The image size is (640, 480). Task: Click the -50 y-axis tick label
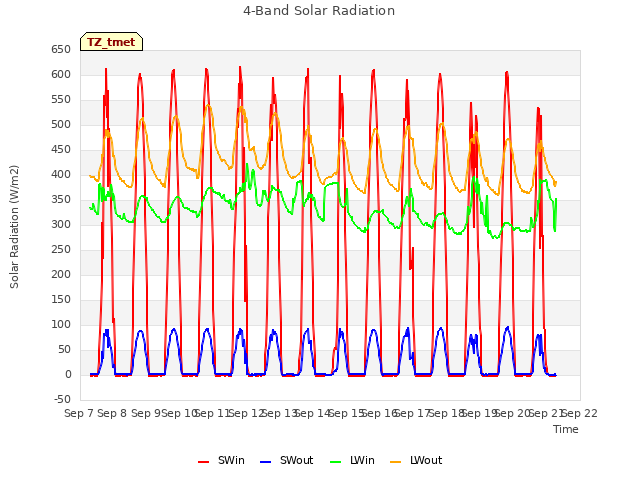tap(62, 400)
